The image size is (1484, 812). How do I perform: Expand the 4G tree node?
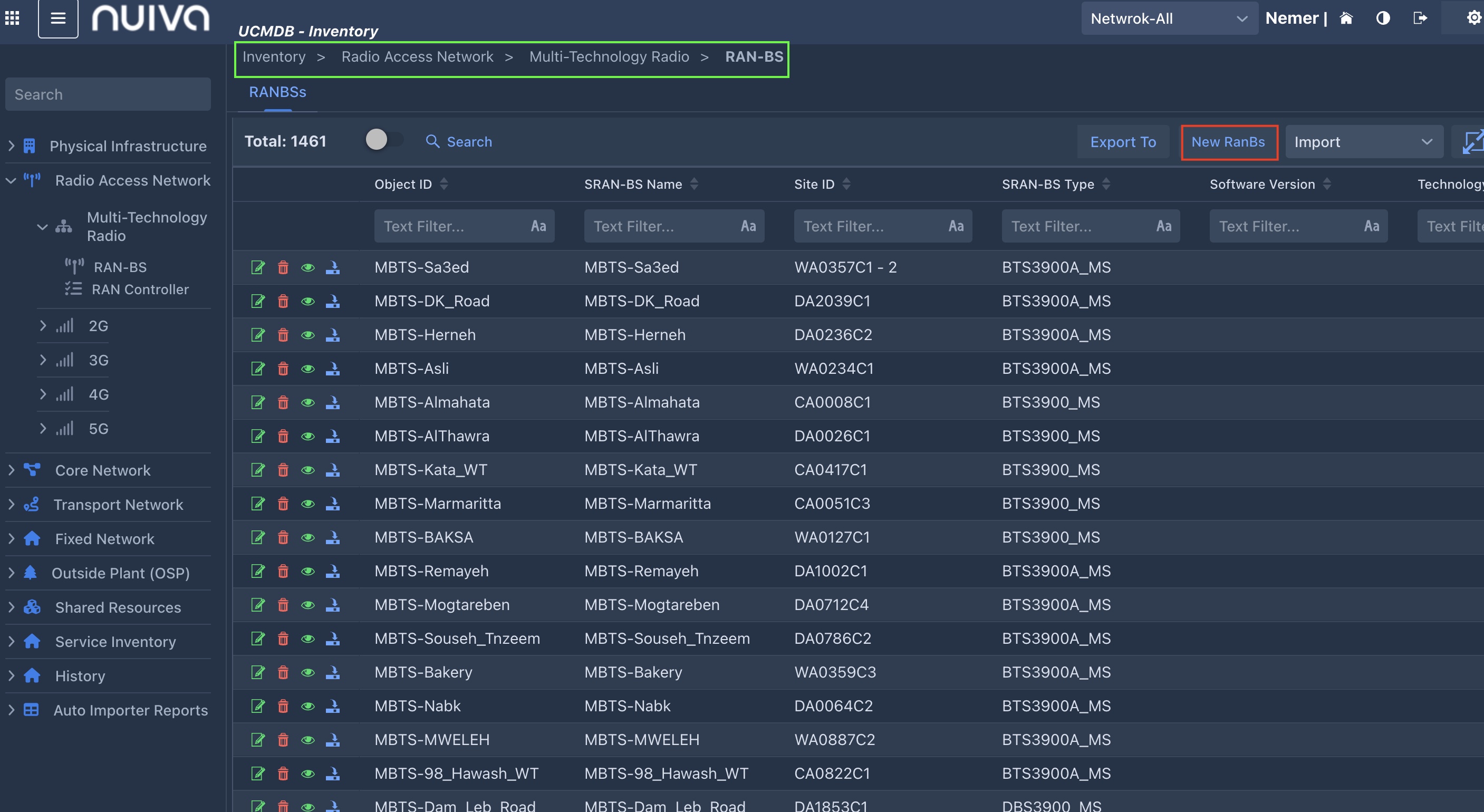pyautogui.click(x=43, y=394)
